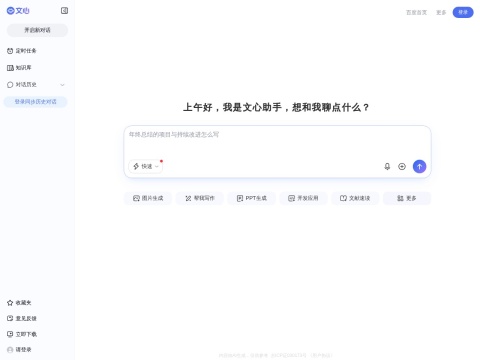Expand the 对话历史 chevron
The height and width of the screenshot is (360, 480).
(62, 85)
